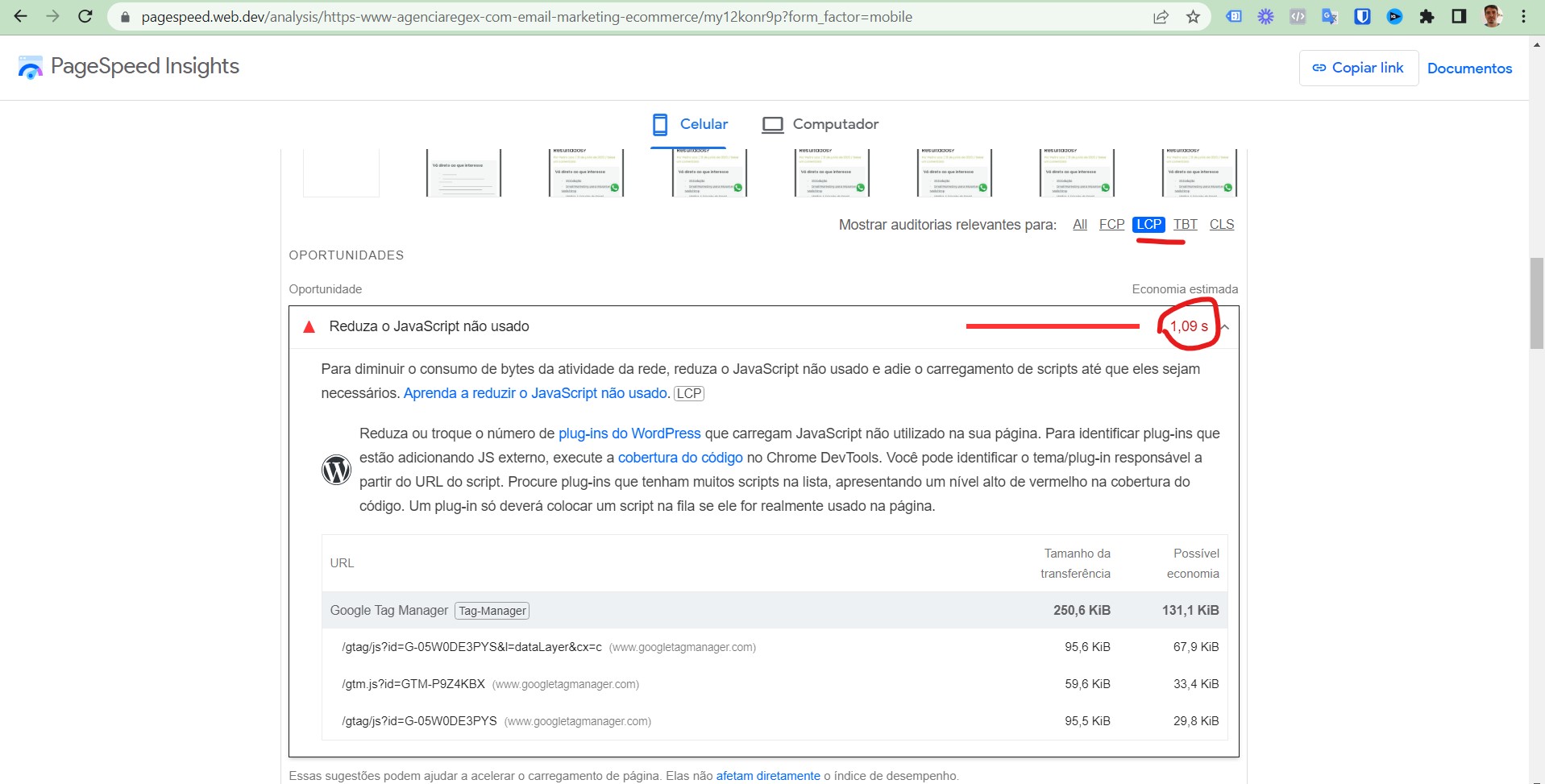The image size is (1545, 784).
Task: Click the second filmstrip screenshot thumbnail
Action: tap(463, 172)
